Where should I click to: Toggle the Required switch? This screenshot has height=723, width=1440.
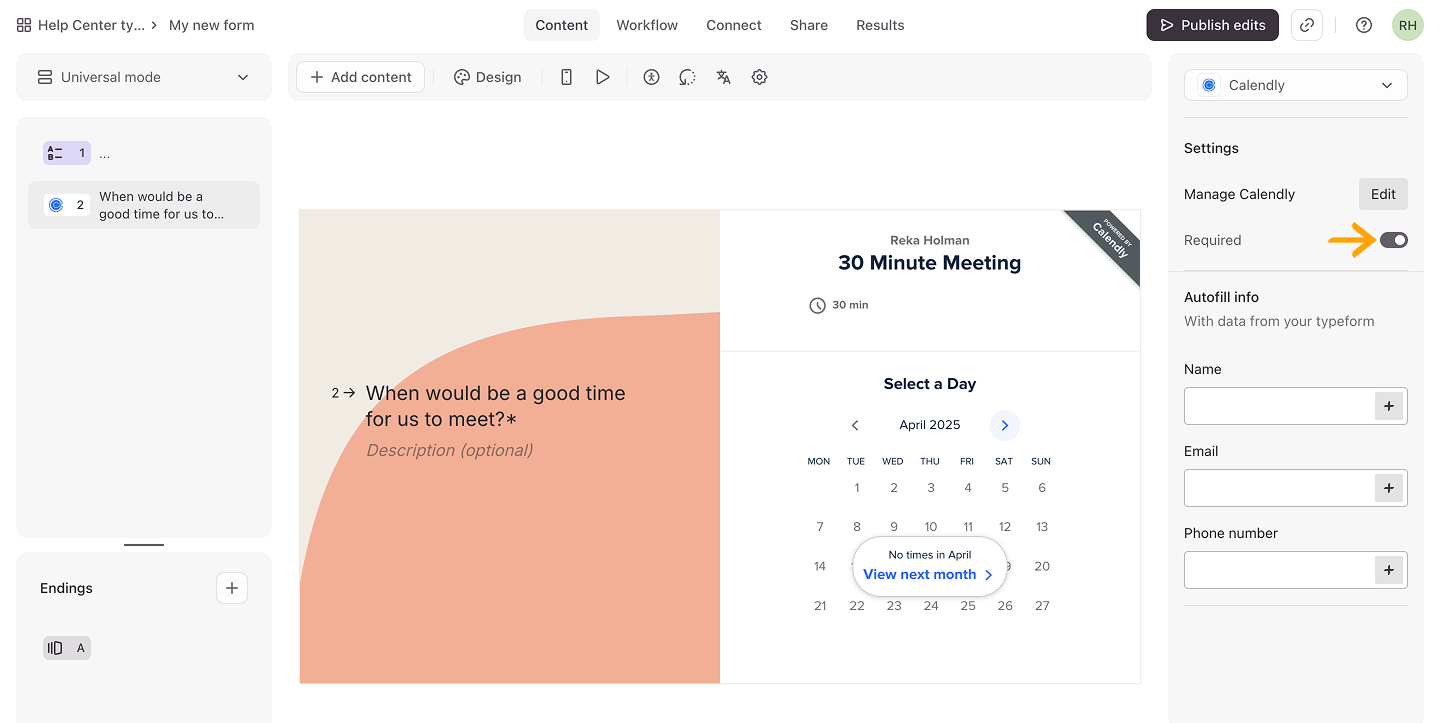1394,240
